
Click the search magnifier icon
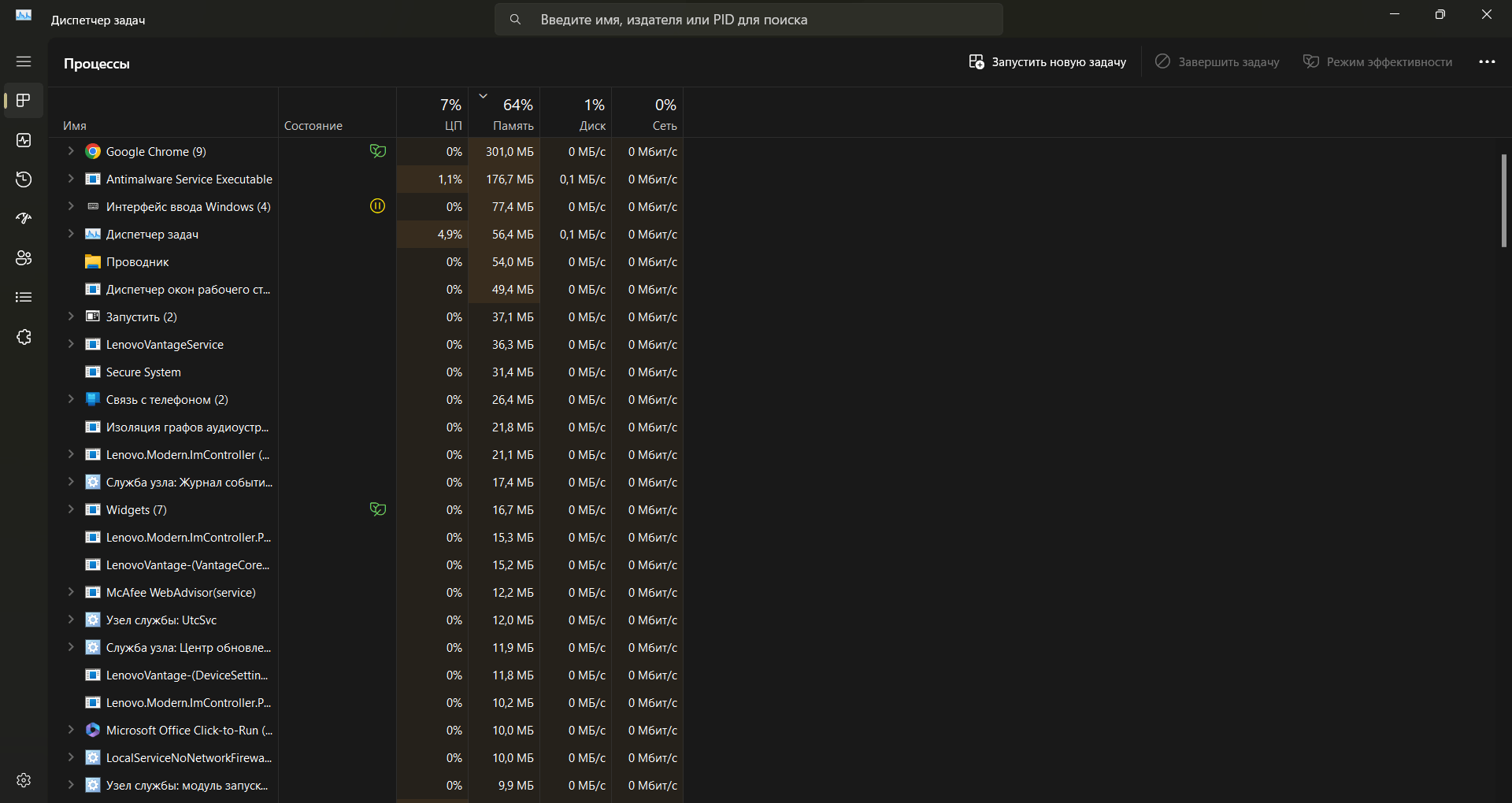(515, 20)
